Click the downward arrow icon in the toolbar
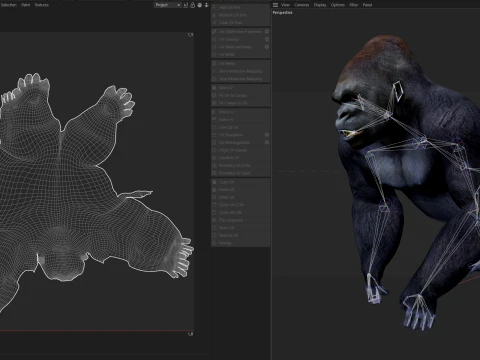The image size is (480, 360). click(x=207, y=5)
